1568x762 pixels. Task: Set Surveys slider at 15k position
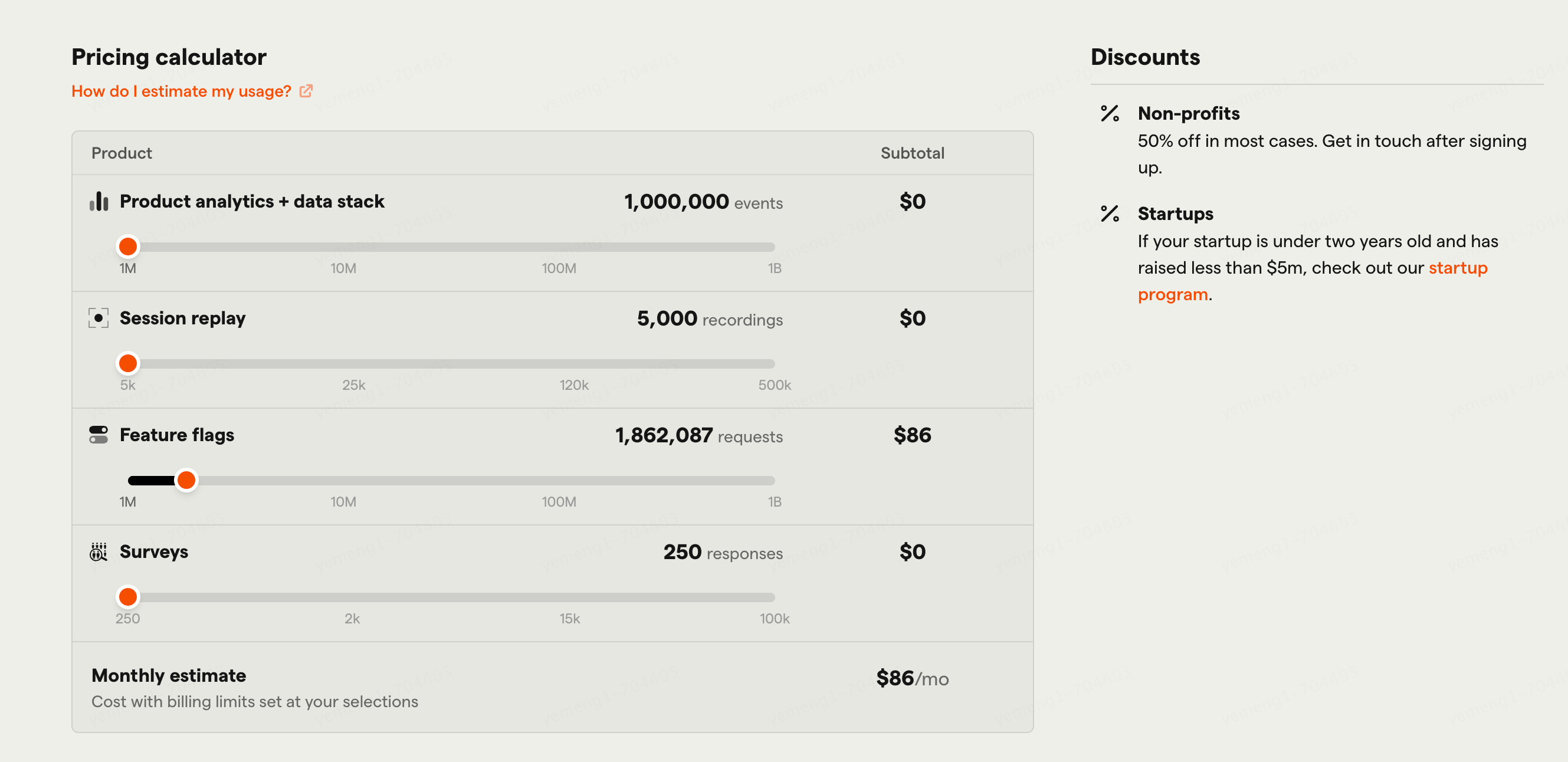point(570,597)
